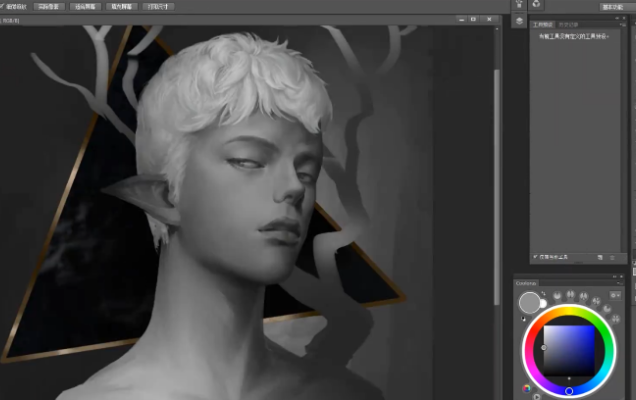Click the Fill Screen button

121,6
